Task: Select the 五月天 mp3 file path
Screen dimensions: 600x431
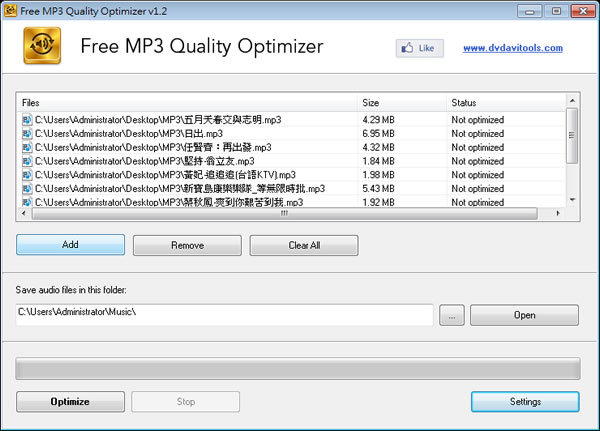Action: pyautogui.click(x=158, y=120)
